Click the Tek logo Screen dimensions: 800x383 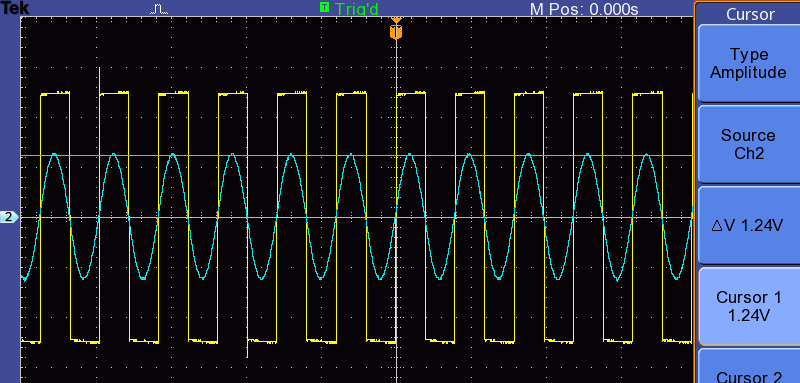pos(15,8)
